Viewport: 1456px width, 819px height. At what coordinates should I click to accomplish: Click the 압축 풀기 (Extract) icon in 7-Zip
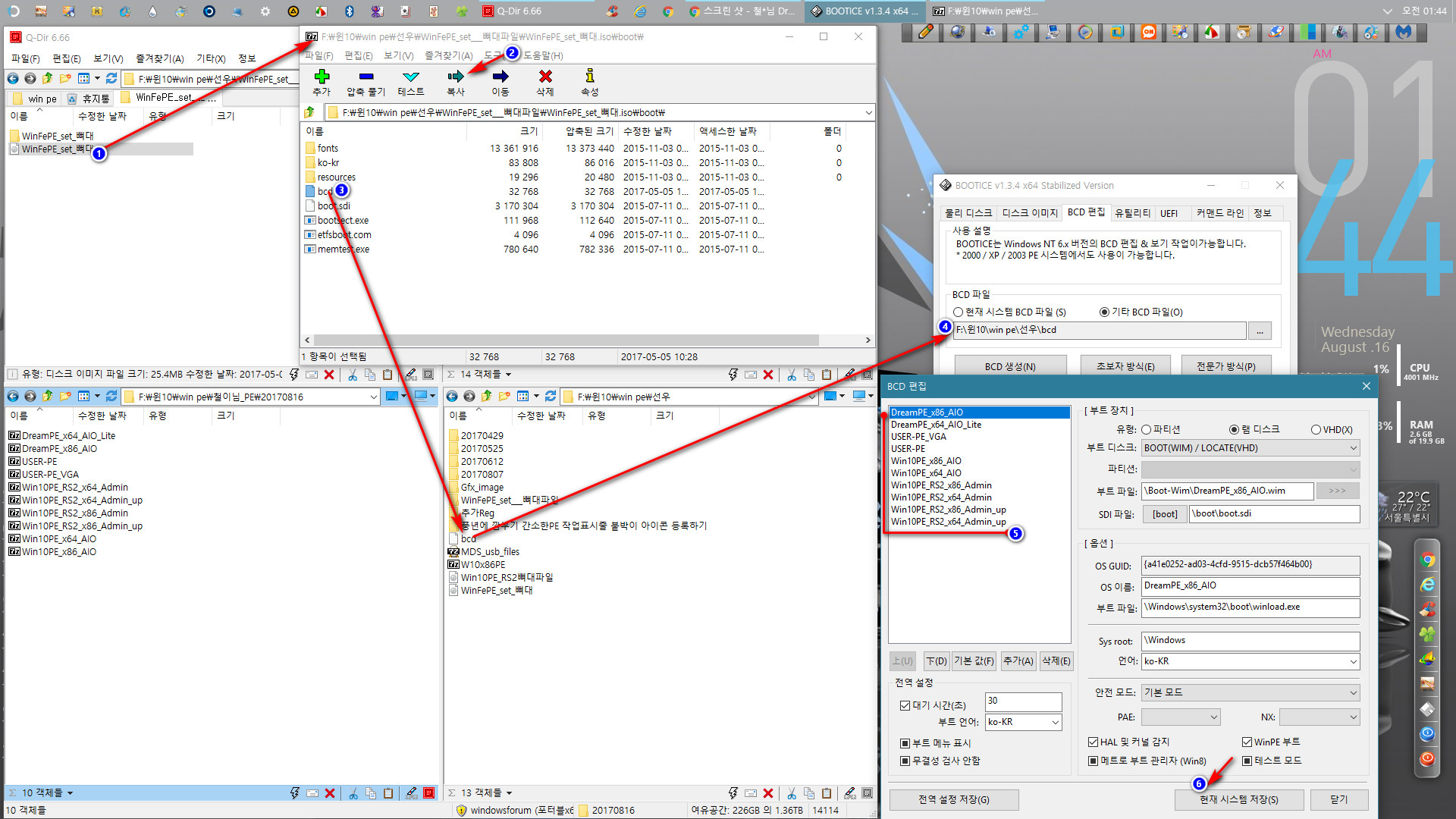(x=366, y=77)
